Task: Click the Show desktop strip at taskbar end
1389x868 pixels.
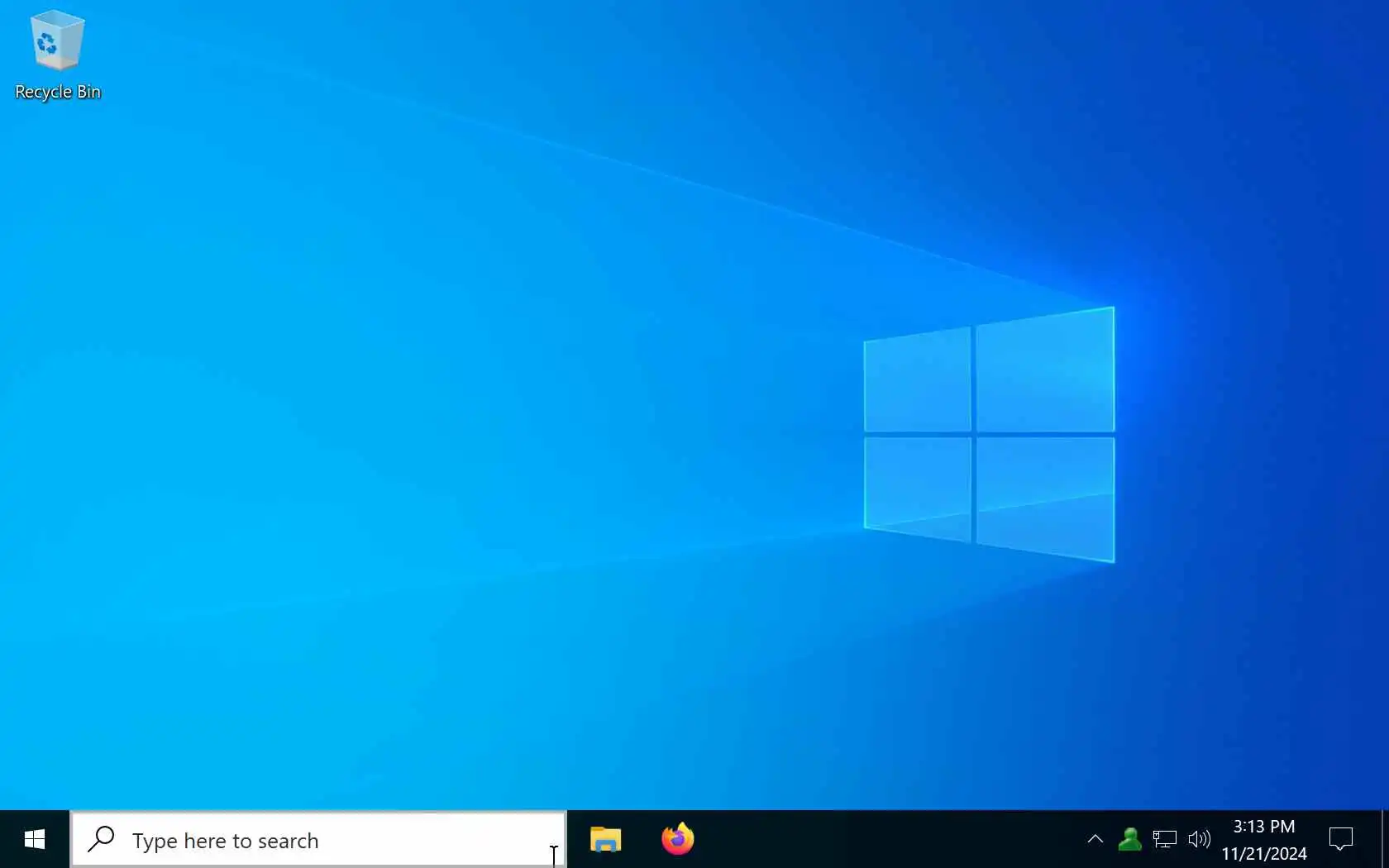Action: click(1385, 840)
